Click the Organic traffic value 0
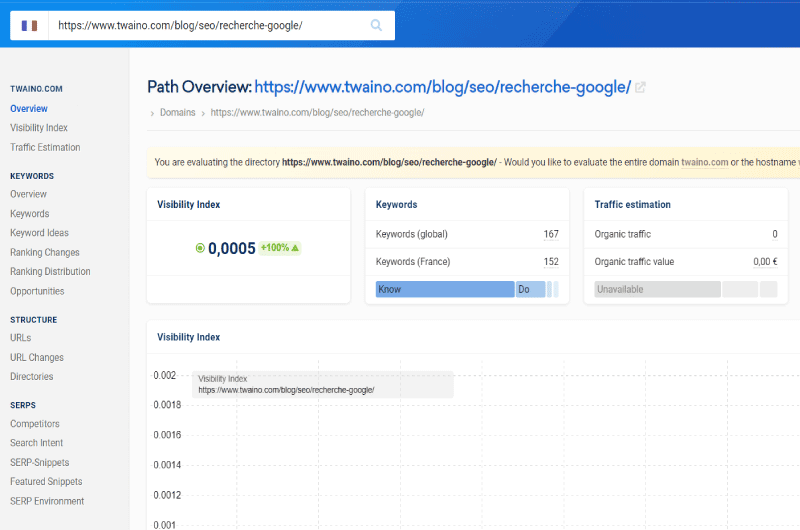Viewport: 800px width, 530px height. coord(774,234)
